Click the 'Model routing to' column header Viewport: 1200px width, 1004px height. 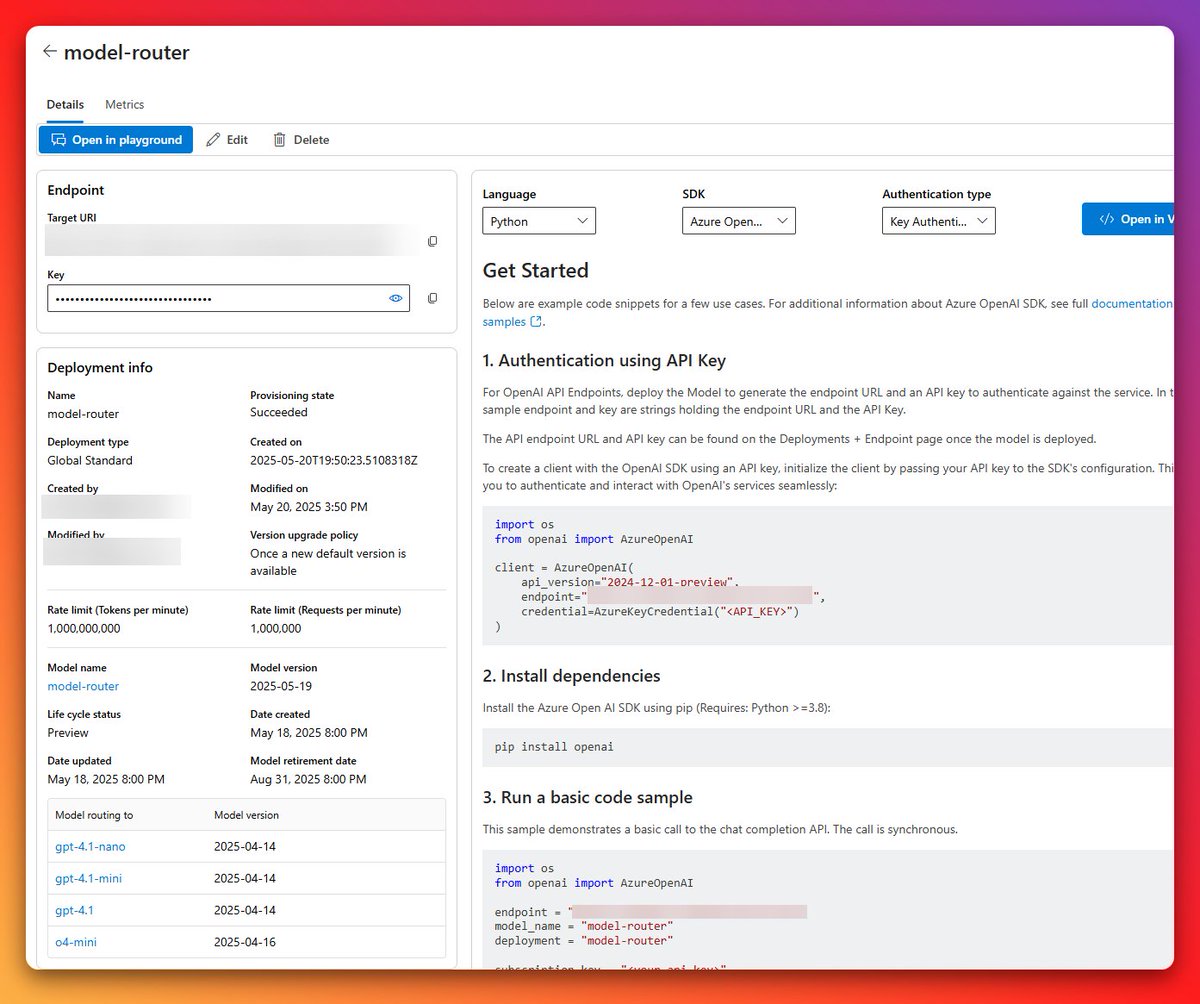coord(94,815)
